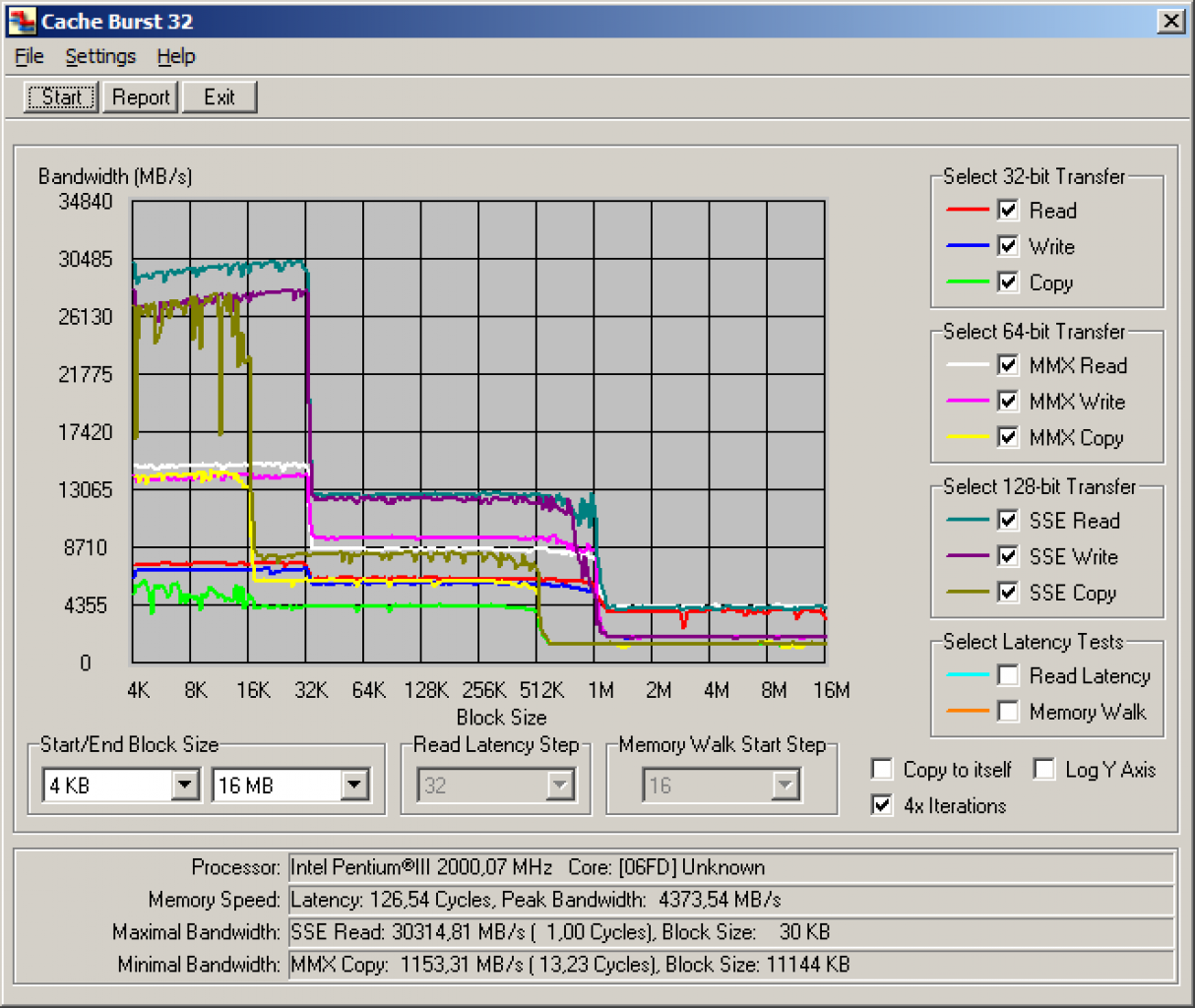
Task: Close the Cache Burst 32 window
Action: coord(1170,21)
